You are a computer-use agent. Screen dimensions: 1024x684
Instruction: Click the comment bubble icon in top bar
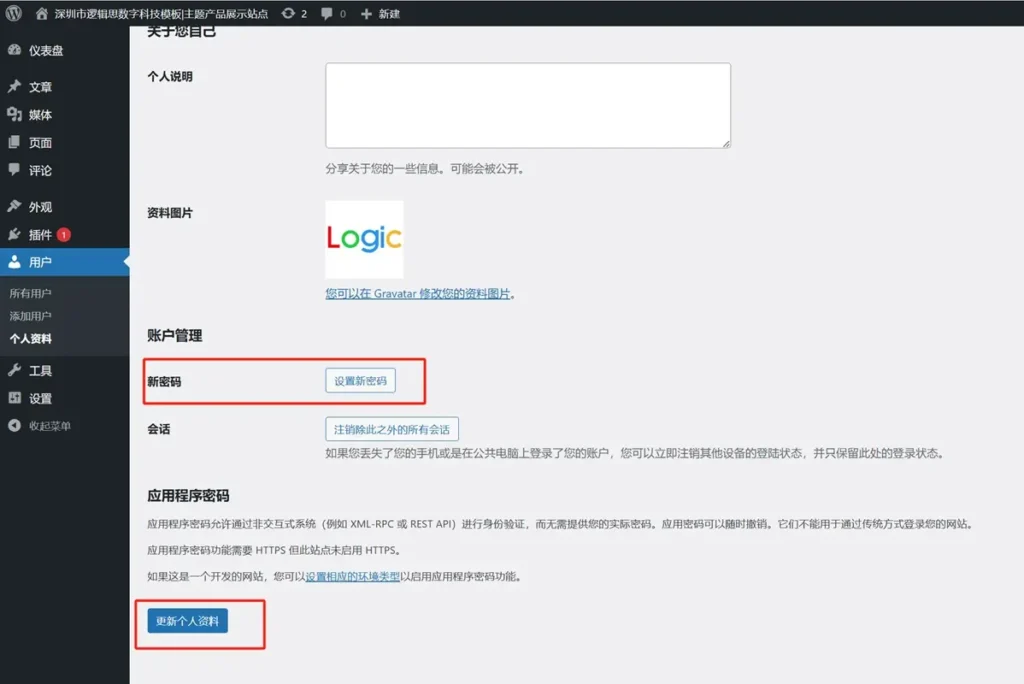(327, 14)
